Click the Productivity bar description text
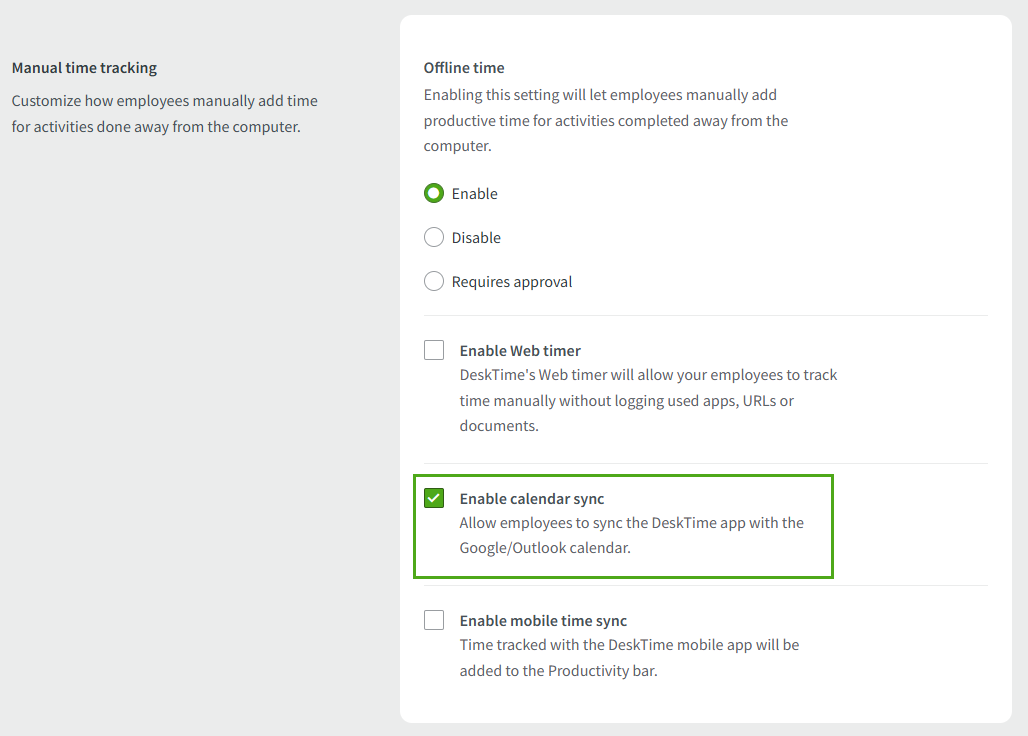The height and width of the screenshot is (736, 1028). (x=628, y=657)
